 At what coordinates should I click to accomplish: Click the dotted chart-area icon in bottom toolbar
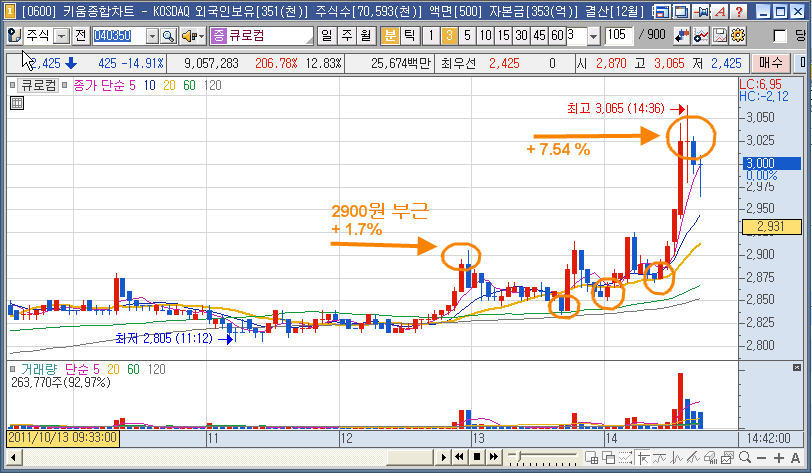[x=625, y=457]
